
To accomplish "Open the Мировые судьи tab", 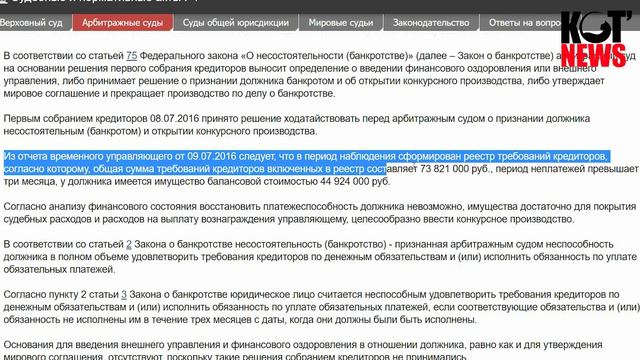I will [x=341, y=23].
